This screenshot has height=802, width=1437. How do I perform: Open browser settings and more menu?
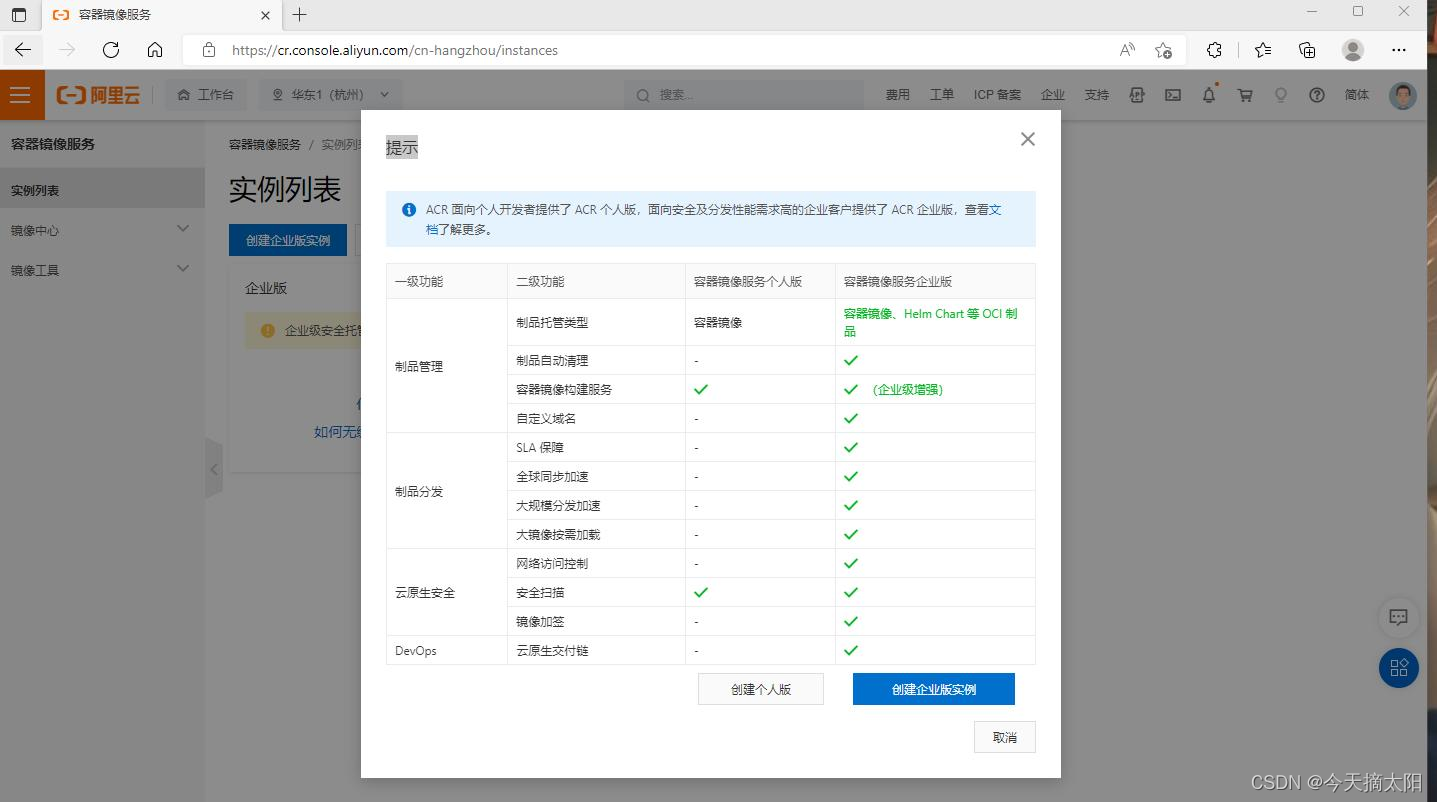click(x=1399, y=50)
